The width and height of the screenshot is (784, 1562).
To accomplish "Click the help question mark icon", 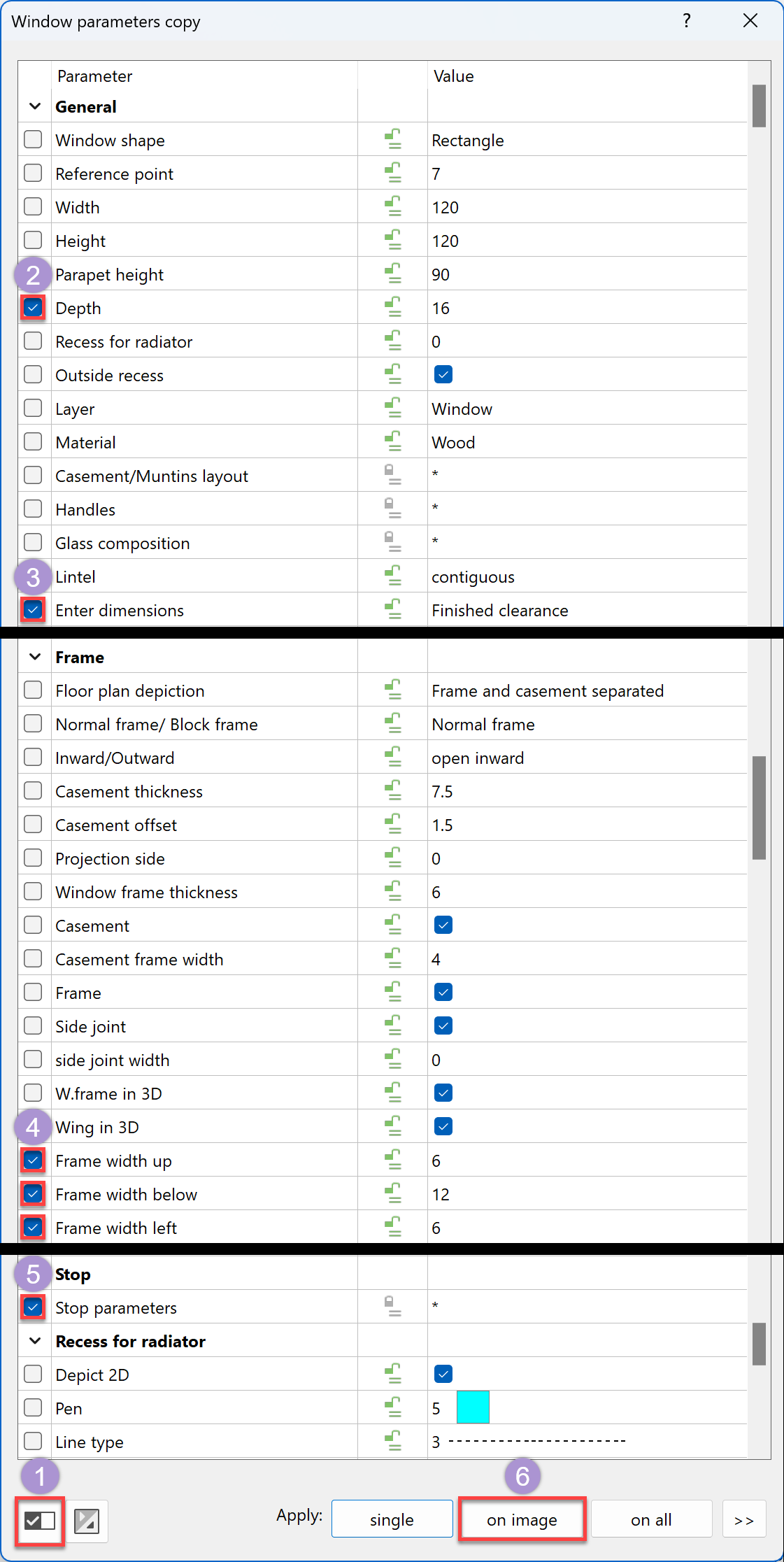I will (686, 21).
